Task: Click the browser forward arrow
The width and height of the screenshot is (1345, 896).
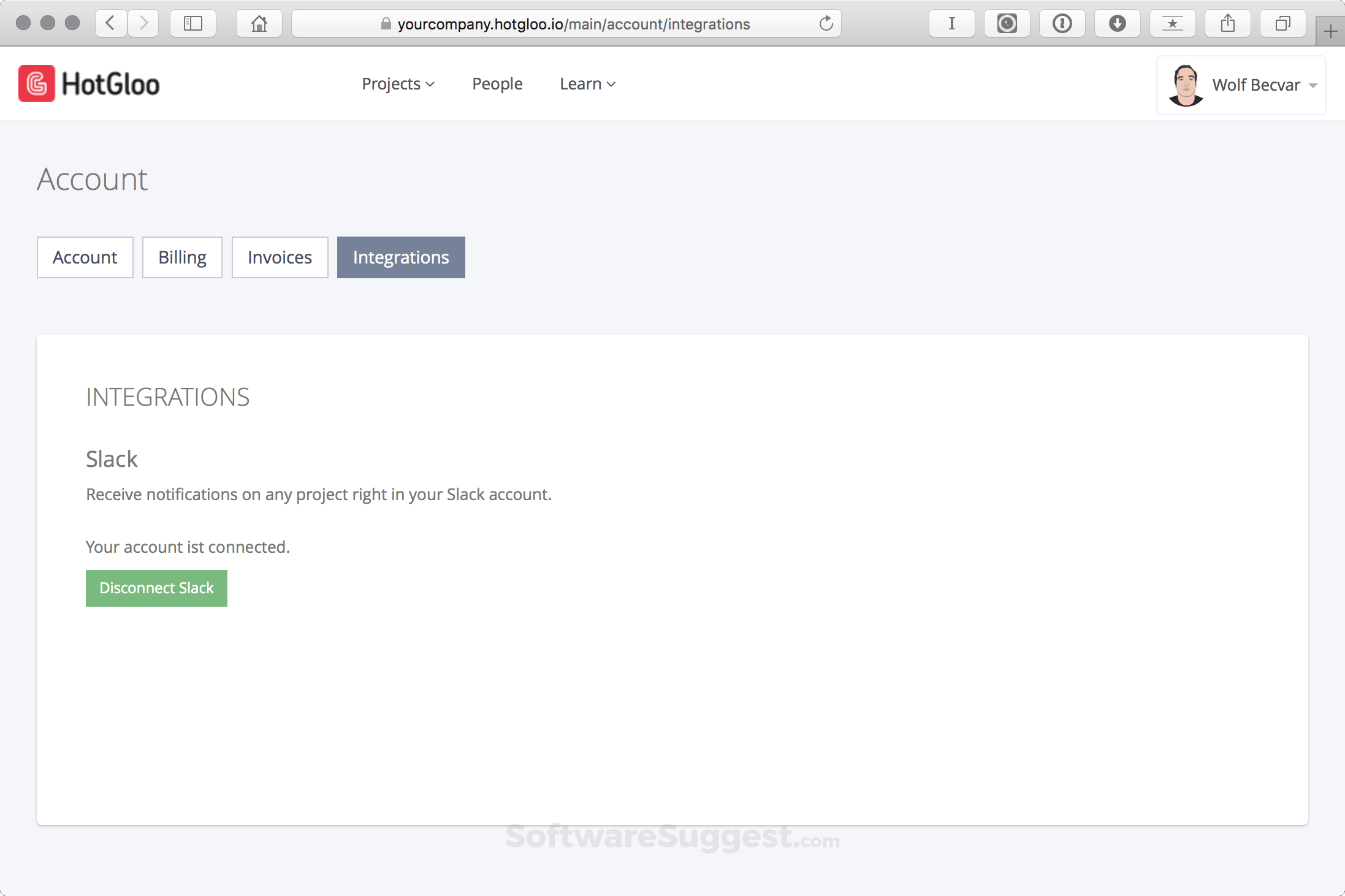Action: tap(143, 23)
